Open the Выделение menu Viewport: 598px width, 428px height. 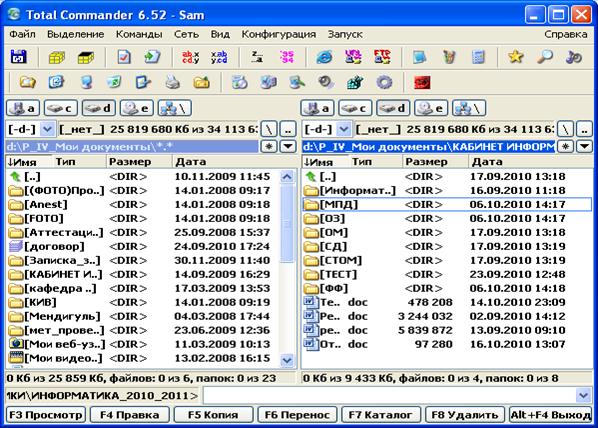76,34
